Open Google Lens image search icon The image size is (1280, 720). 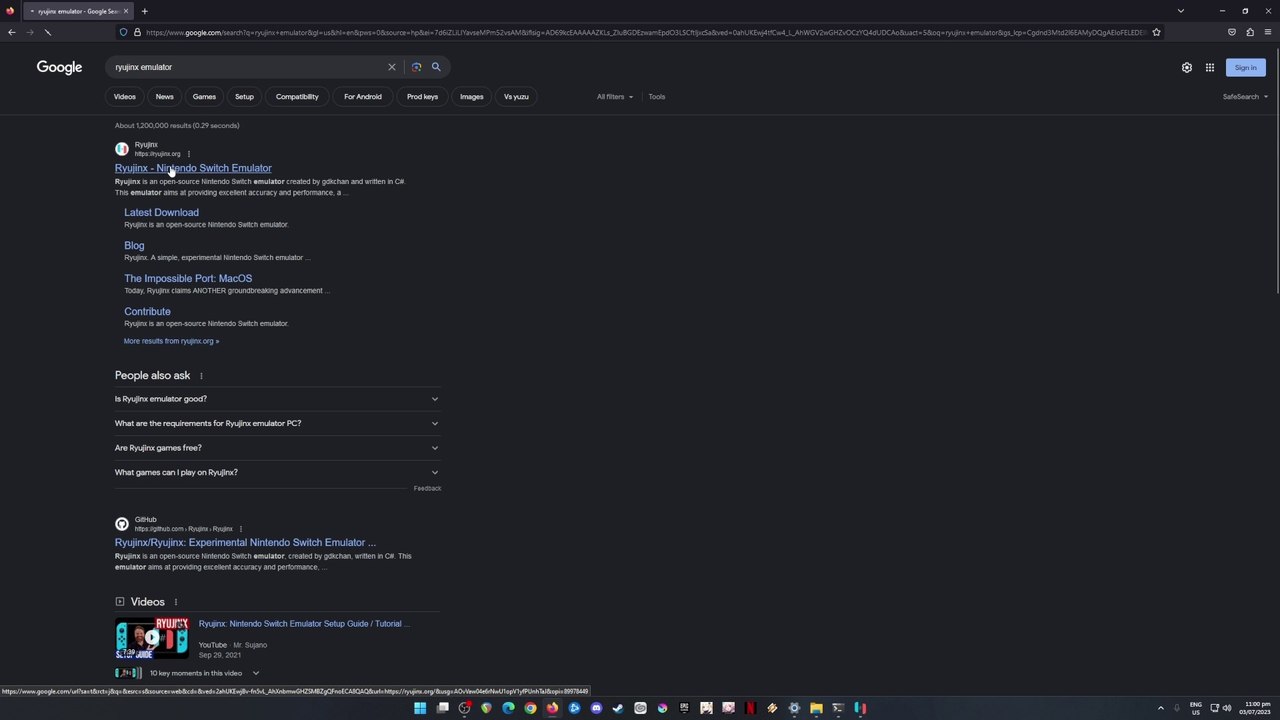pos(416,67)
